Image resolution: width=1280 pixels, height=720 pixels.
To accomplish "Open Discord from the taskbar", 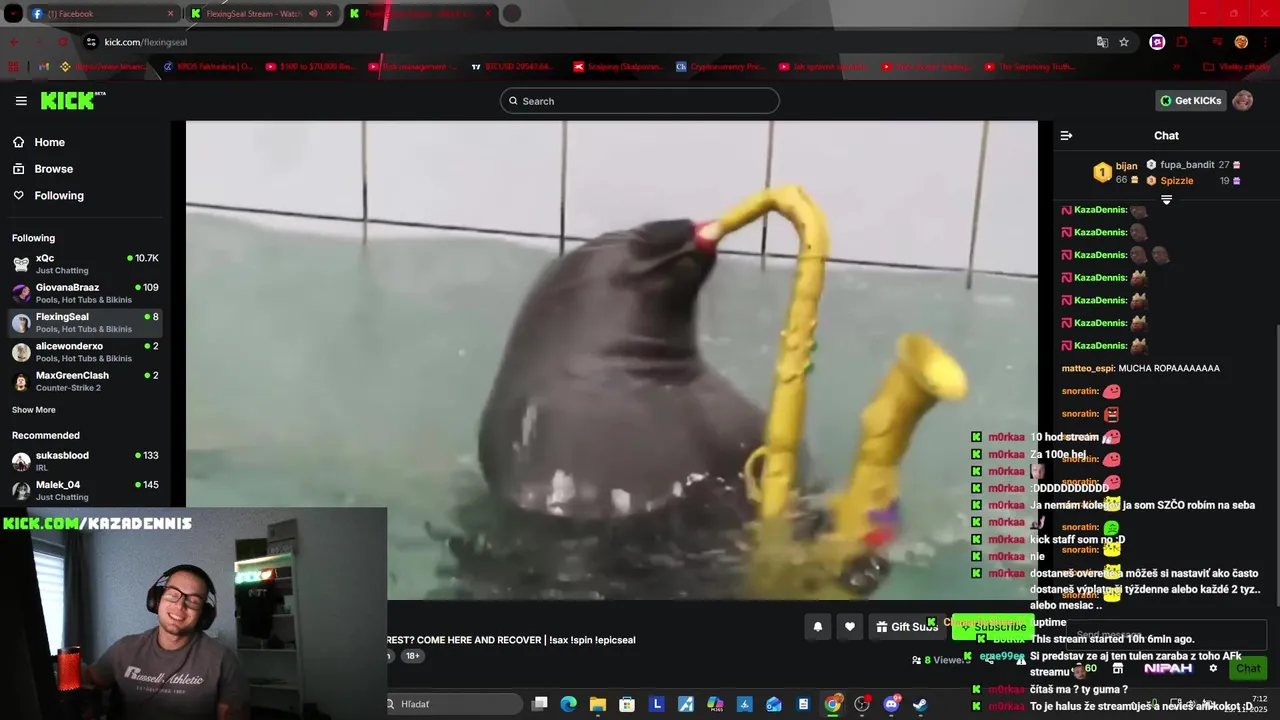I will click(891, 704).
